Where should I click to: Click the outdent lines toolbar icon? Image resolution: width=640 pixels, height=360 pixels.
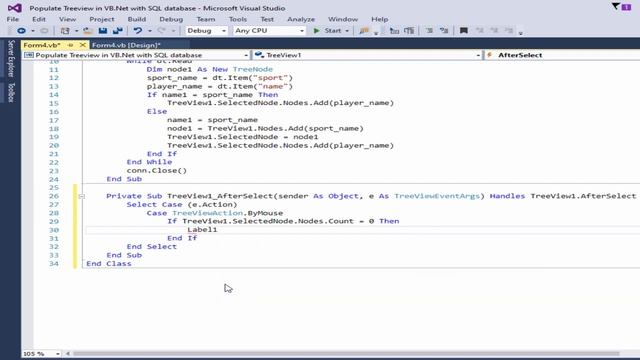click(x=394, y=31)
